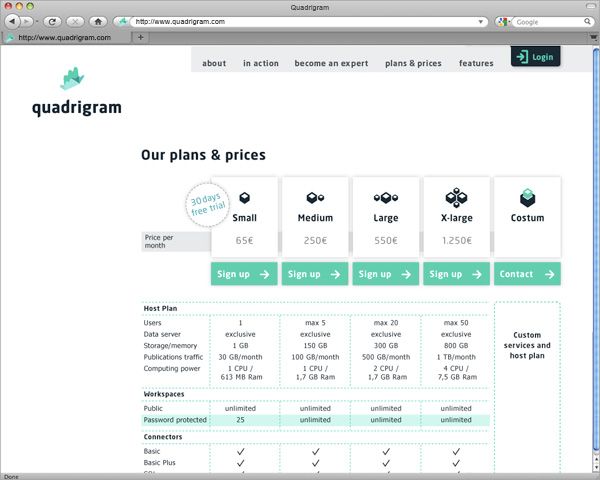
Task: Click the Basic Plus checkmark for X-large
Action: 456,463
